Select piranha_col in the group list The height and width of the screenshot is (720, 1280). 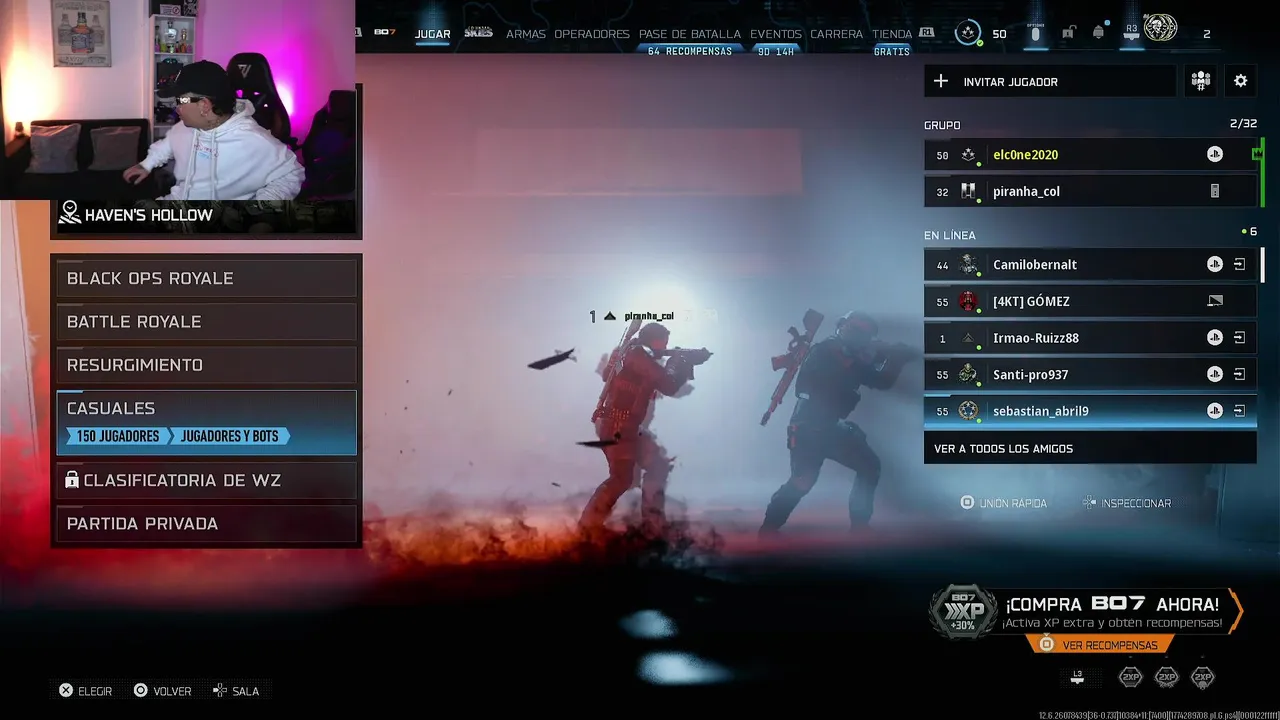coord(1090,191)
